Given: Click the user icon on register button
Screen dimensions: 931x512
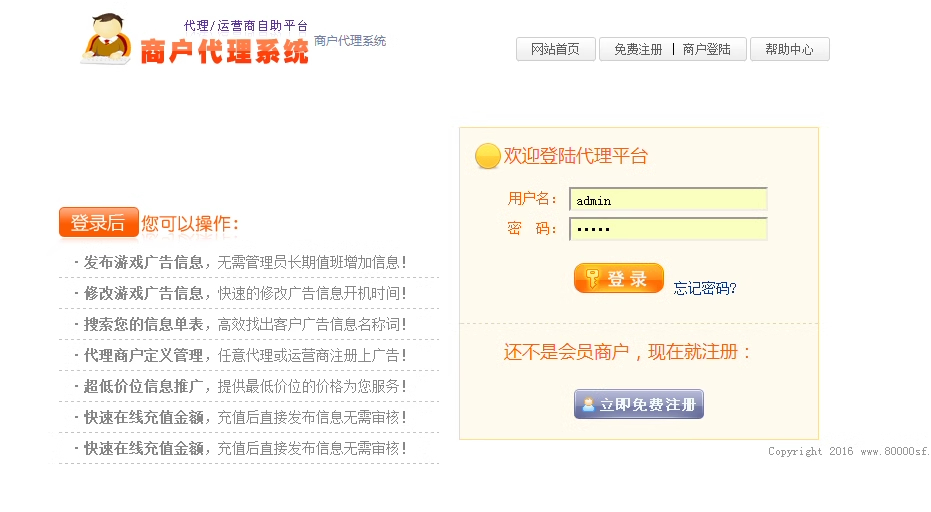Looking at the screenshot, I should pos(588,404).
